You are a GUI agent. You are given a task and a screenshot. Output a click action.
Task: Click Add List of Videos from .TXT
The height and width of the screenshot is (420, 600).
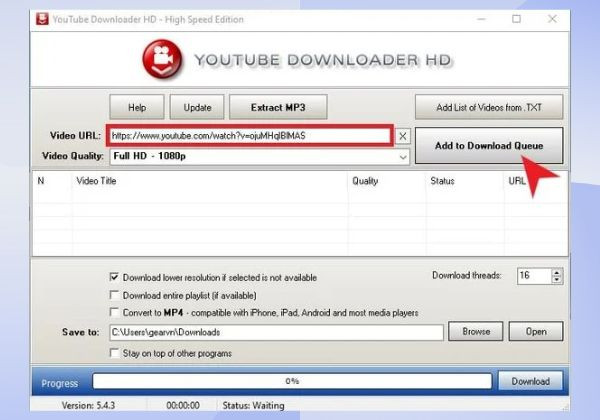[489, 107]
